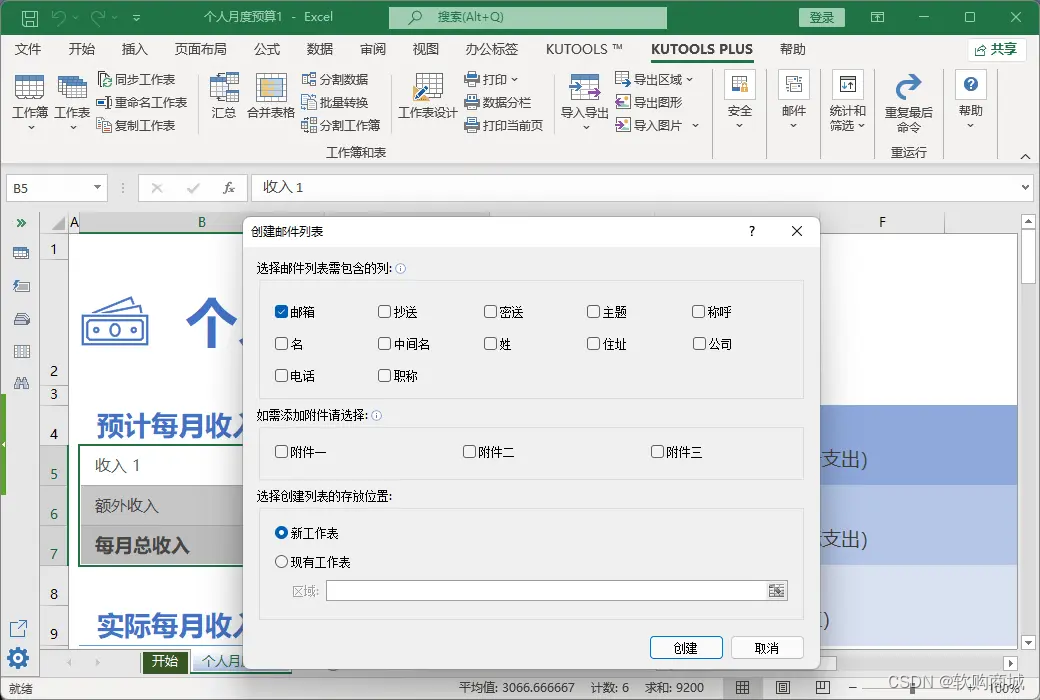
Task: Click the fx insert function icon
Action: (x=229, y=188)
